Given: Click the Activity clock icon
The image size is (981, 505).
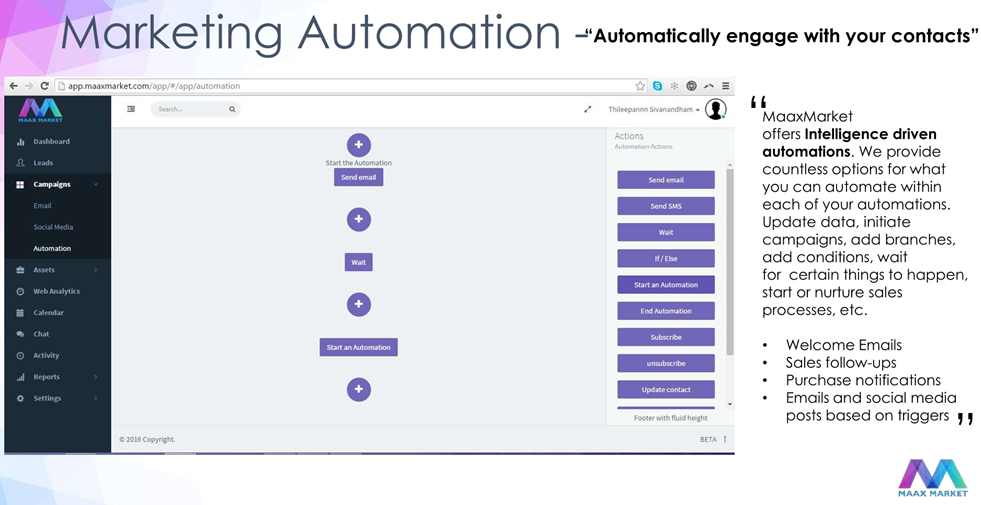Looking at the screenshot, I should 20,355.
